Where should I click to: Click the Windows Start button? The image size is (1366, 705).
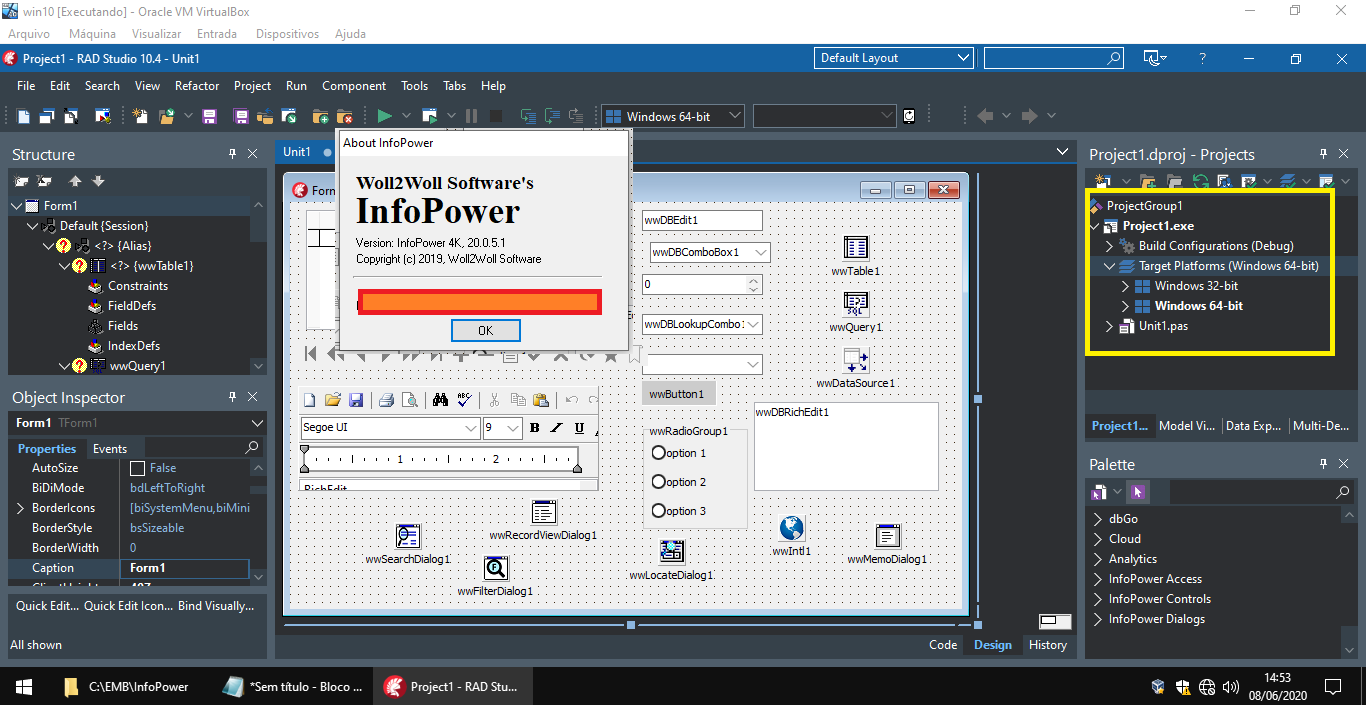22,687
